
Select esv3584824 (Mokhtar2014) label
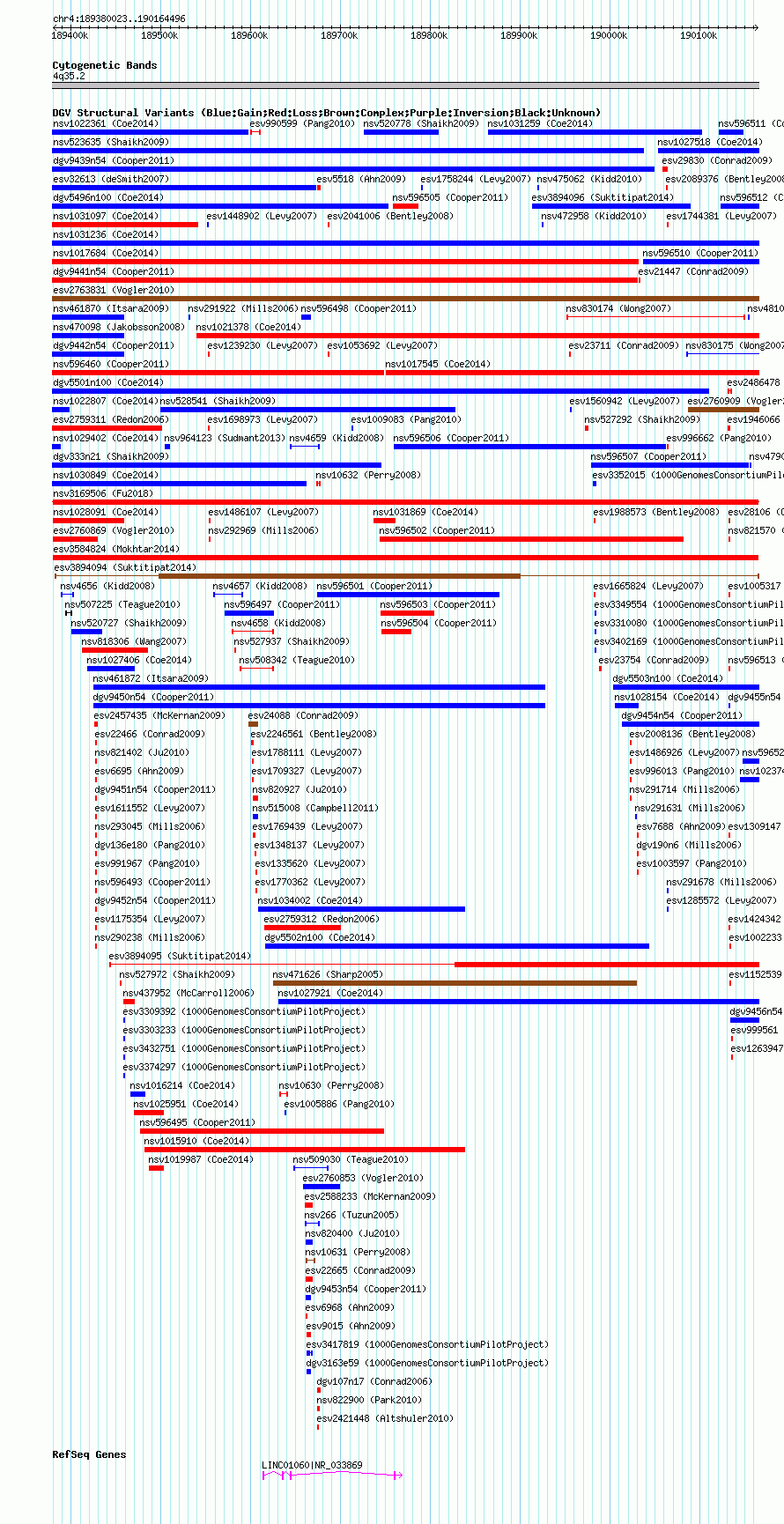116,549
